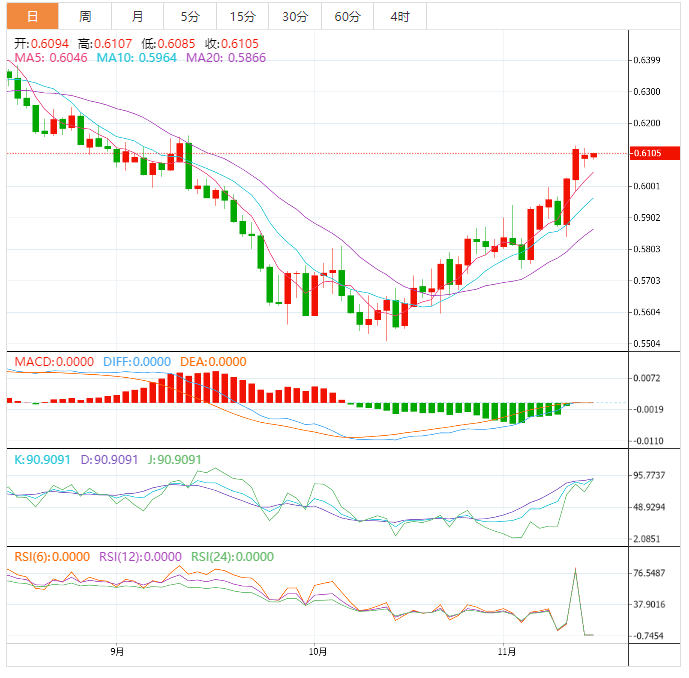Image resolution: width=689 pixels, height=678 pixels.
Task: Click the 37.9016 RSI axis label
Action: coord(649,605)
